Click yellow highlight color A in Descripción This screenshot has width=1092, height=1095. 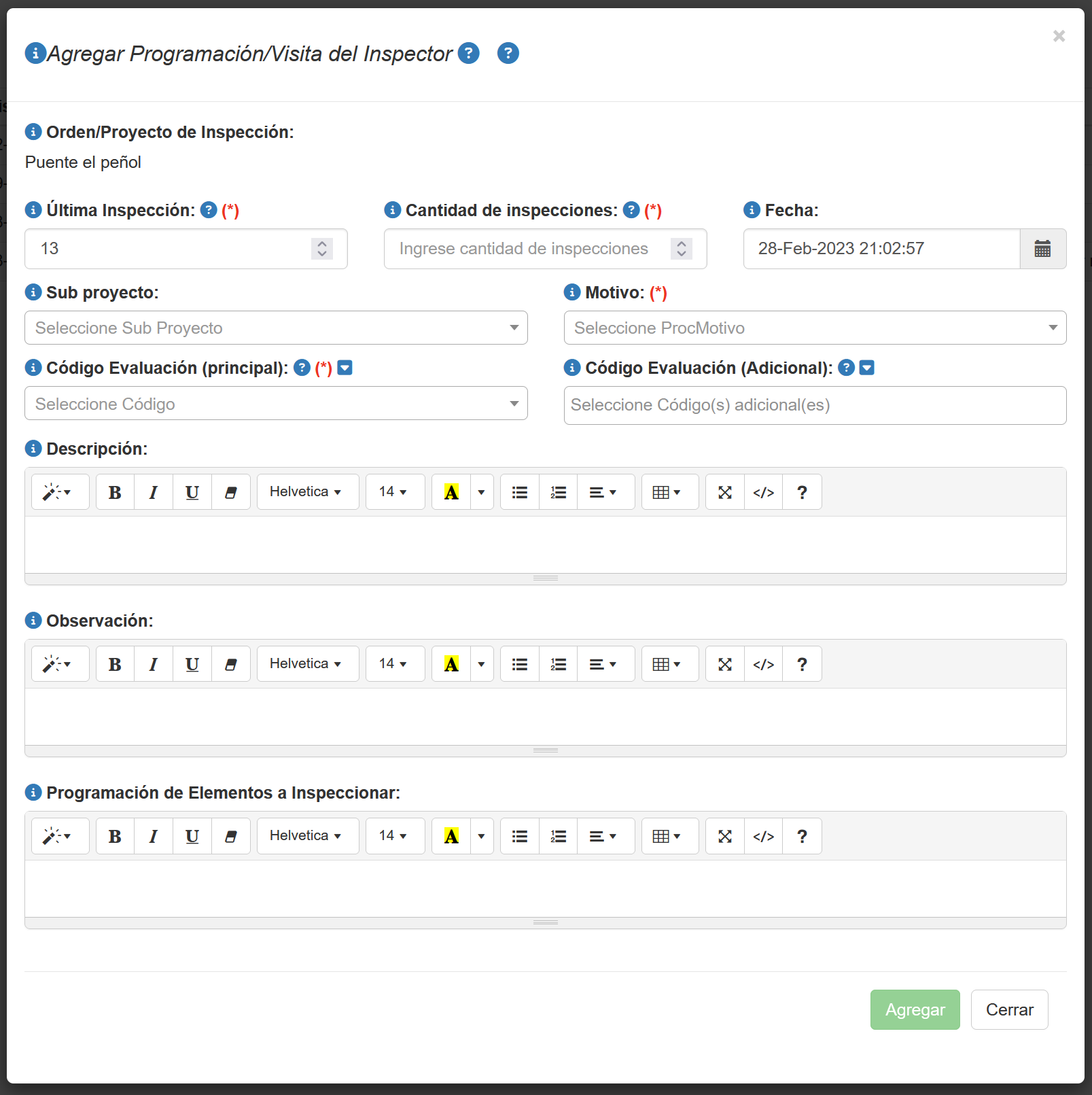451,492
